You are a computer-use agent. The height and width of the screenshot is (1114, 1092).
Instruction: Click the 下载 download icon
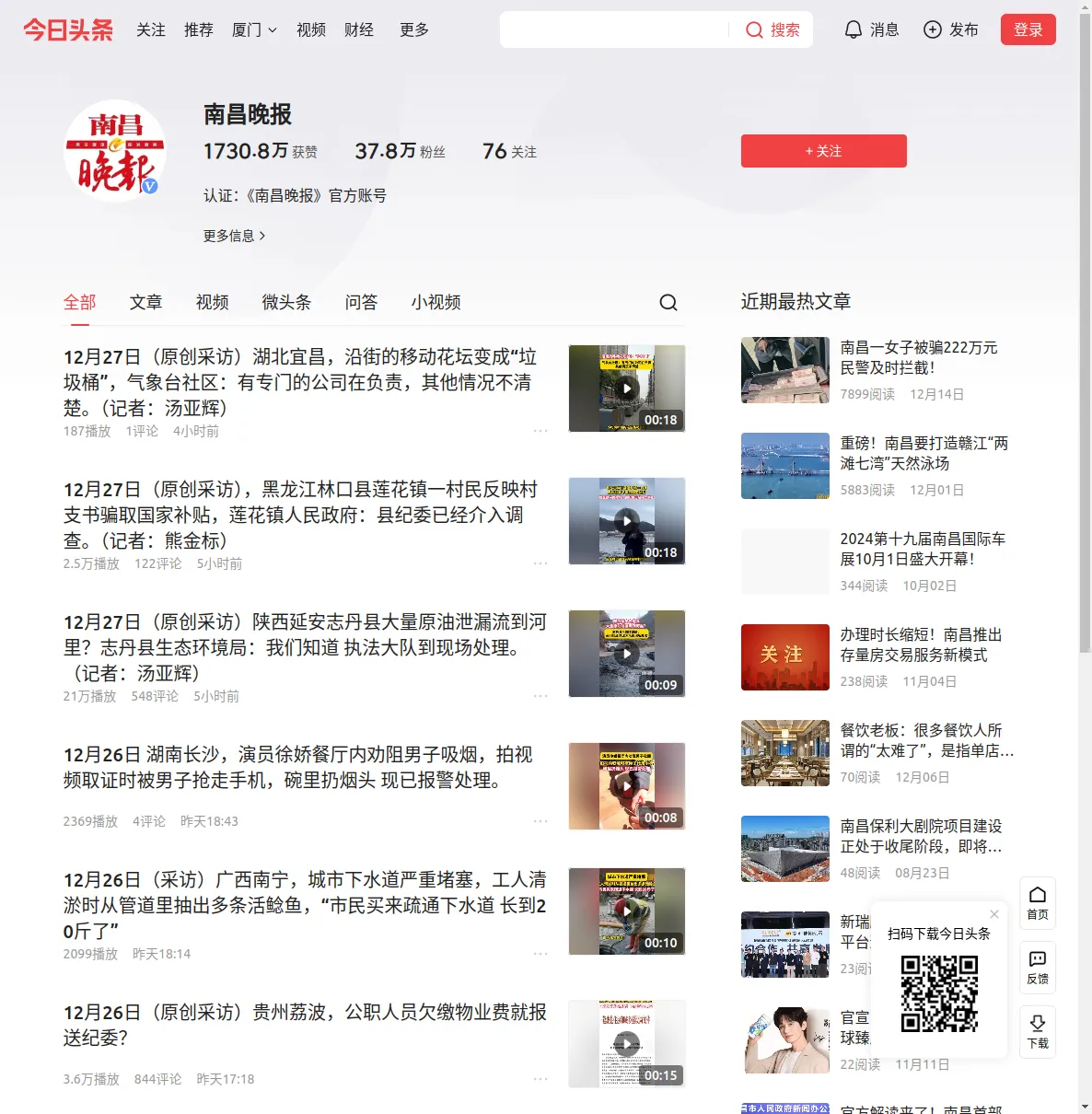tap(1038, 1032)
